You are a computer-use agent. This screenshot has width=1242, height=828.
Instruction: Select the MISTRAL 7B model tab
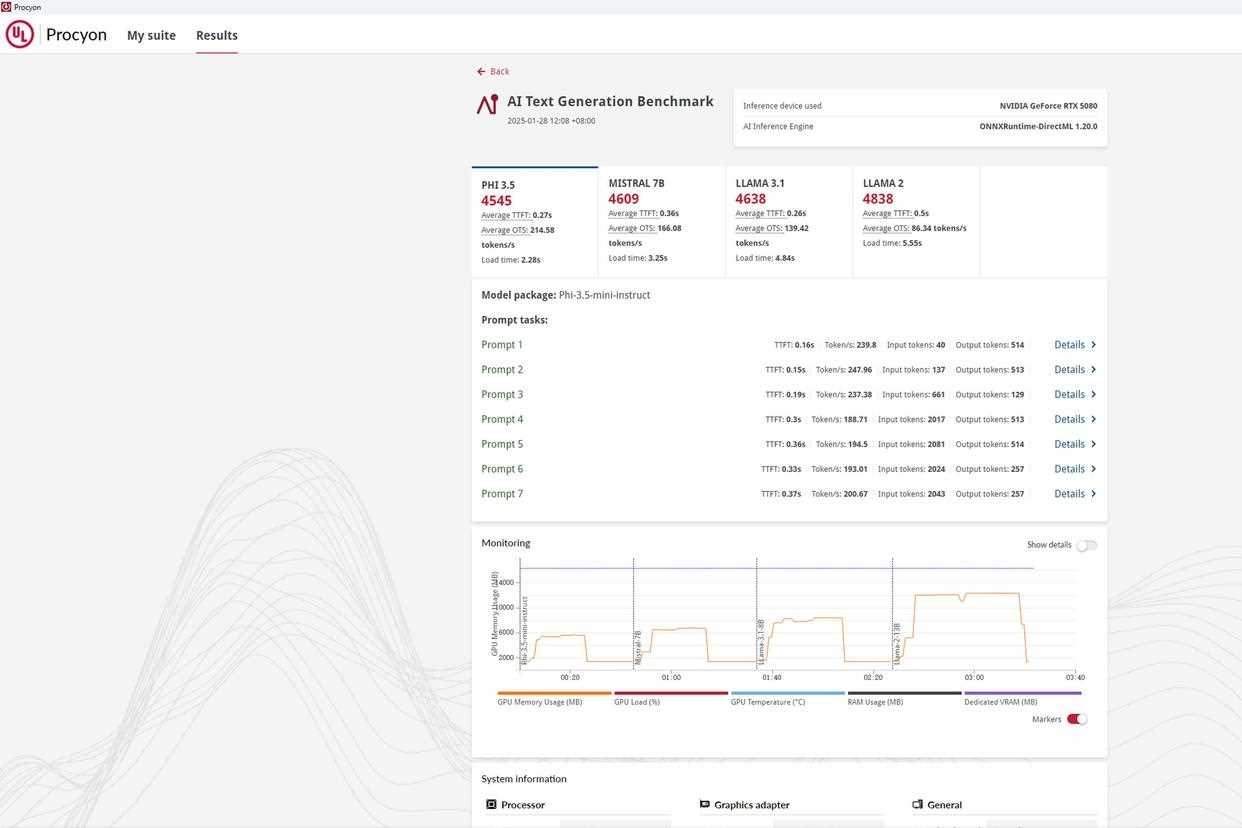[x=662, y=222]
